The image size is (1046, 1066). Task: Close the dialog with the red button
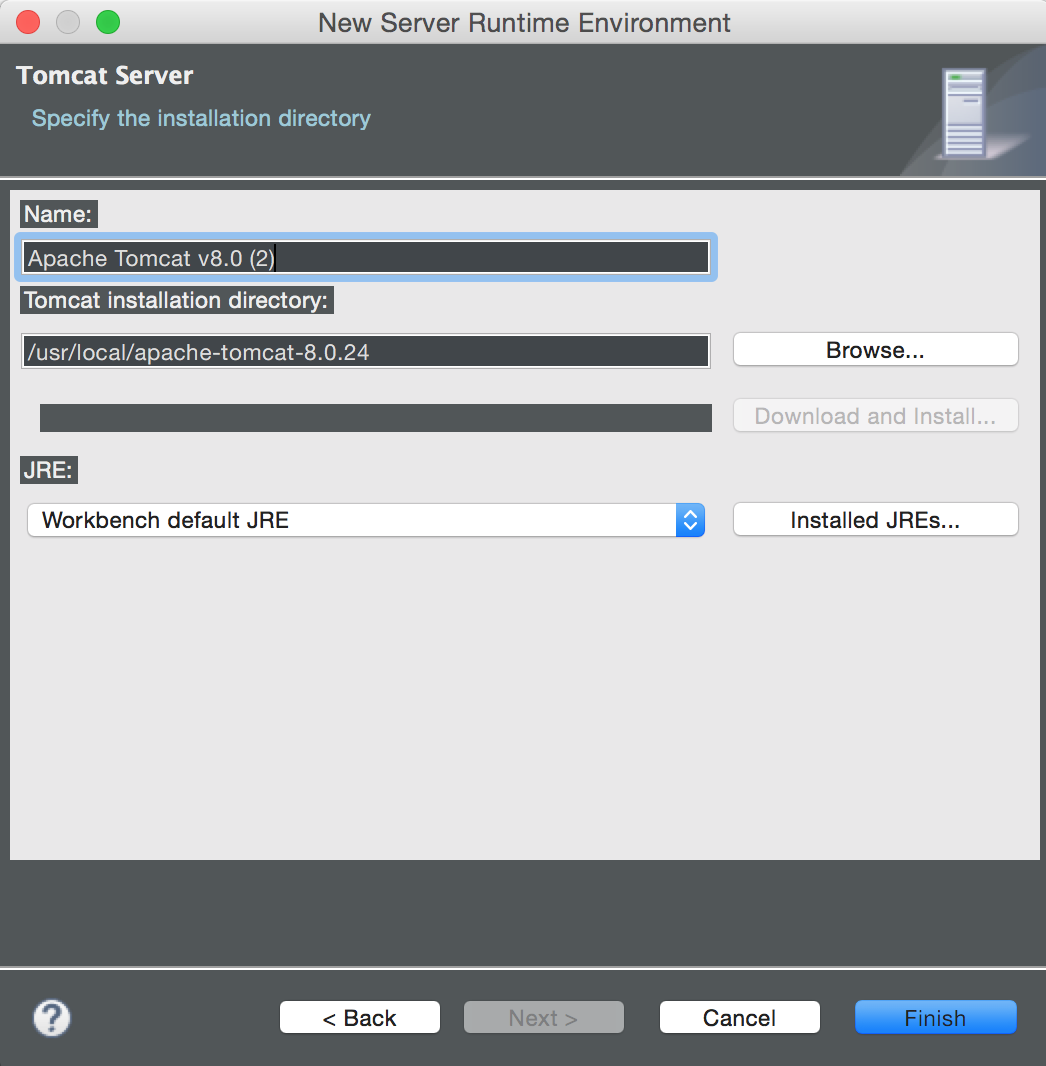tap(28, 22)
